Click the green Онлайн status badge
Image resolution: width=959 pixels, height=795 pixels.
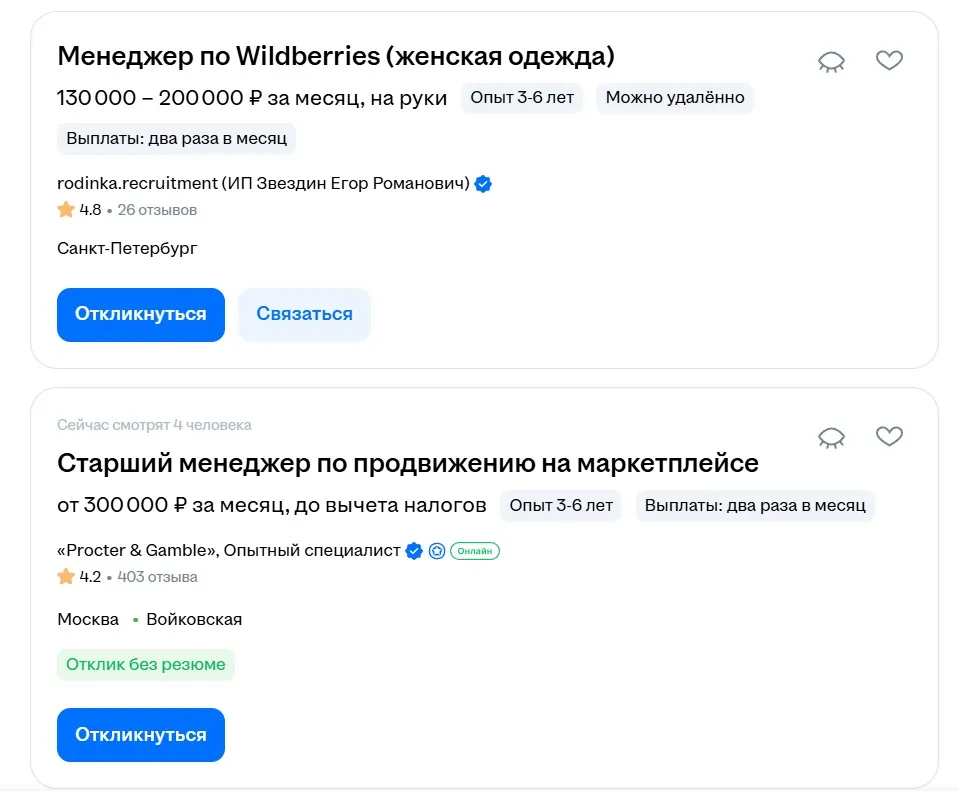(x=475, y=551)
